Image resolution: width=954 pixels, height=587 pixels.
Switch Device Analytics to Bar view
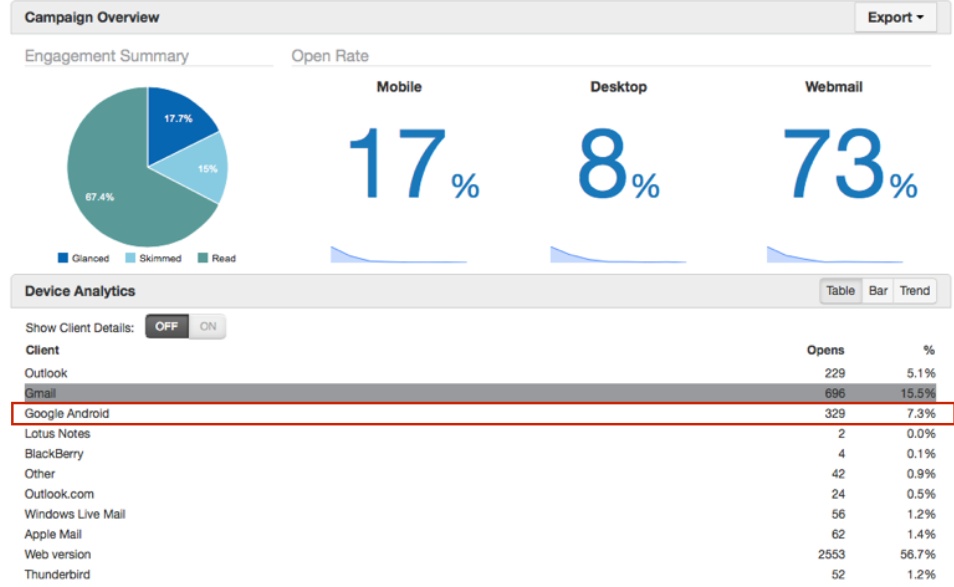(x=877, y=291)
